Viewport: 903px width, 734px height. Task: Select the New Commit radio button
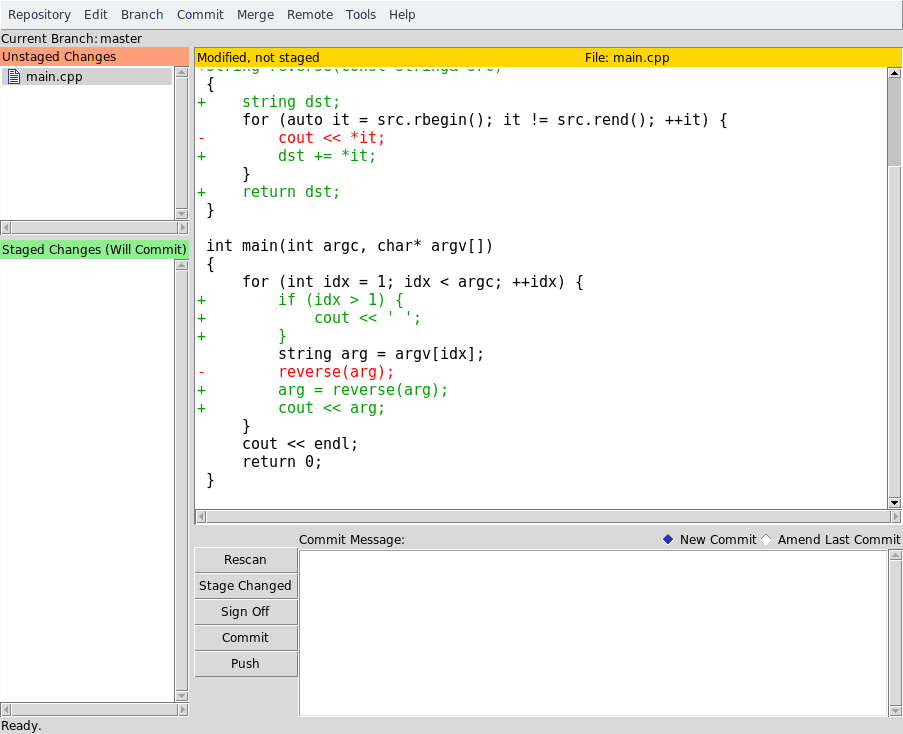667,538
